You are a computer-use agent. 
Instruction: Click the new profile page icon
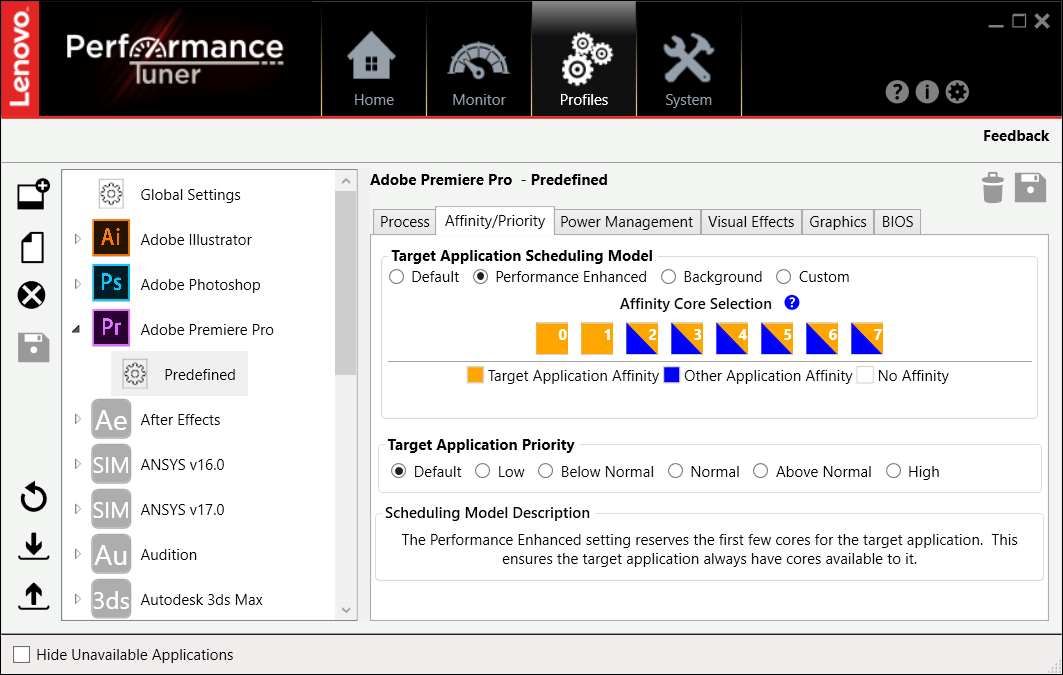pyautogui.click(x=33, y=247)
